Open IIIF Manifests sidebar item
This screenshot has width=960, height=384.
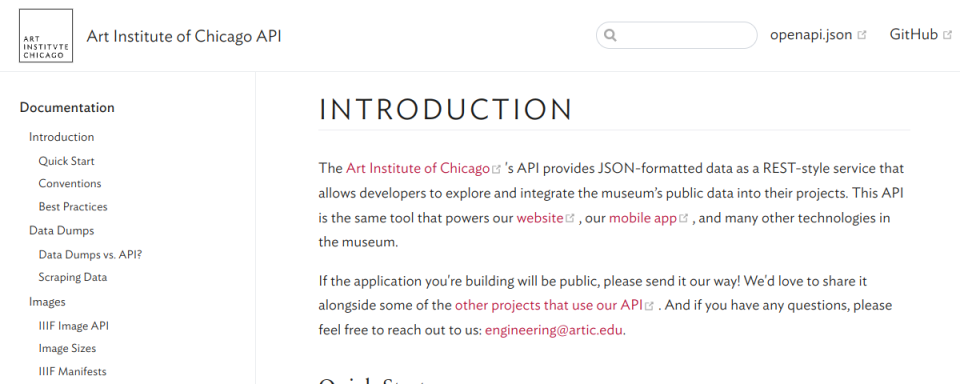click(x=72, y=372)
